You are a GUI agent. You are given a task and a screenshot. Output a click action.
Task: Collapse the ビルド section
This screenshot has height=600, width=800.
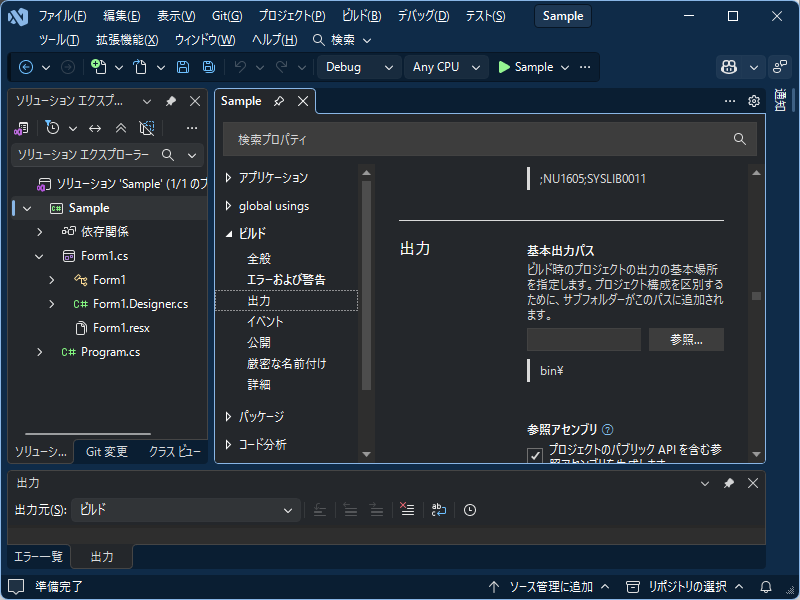point(229,234)
